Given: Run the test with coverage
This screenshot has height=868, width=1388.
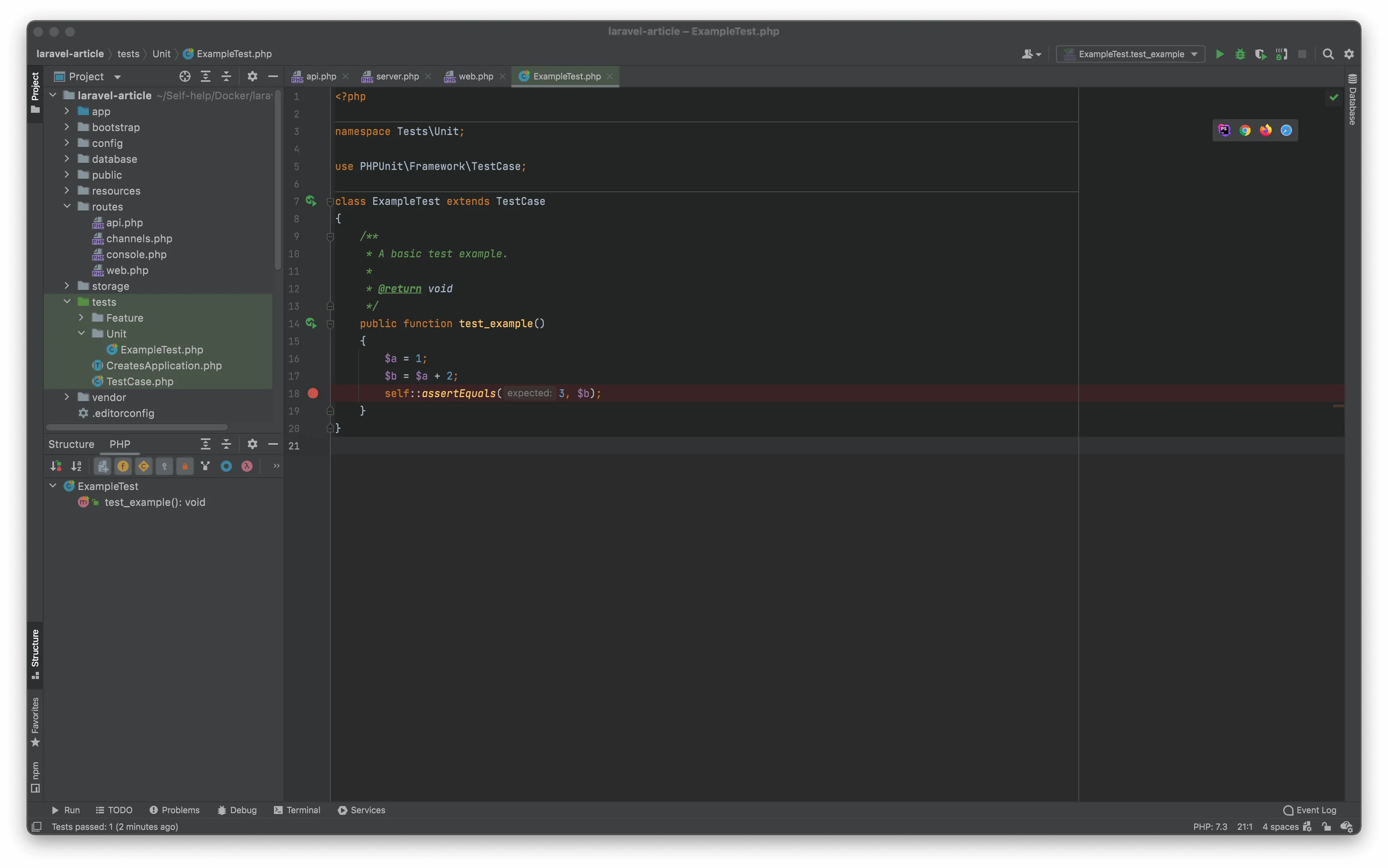Looking at the screenshot, I should click(x=1260, y=54).
